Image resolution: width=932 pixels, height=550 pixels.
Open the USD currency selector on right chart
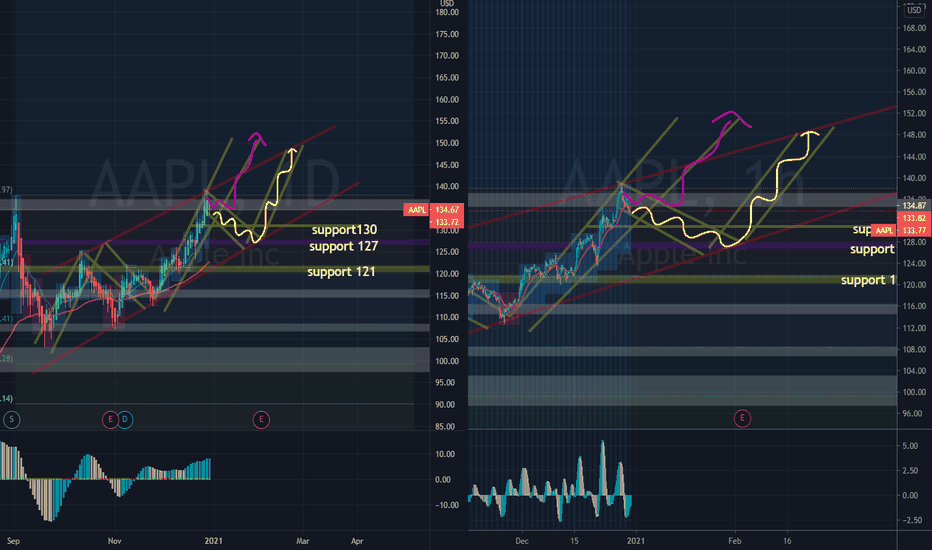tap(914, 10)
